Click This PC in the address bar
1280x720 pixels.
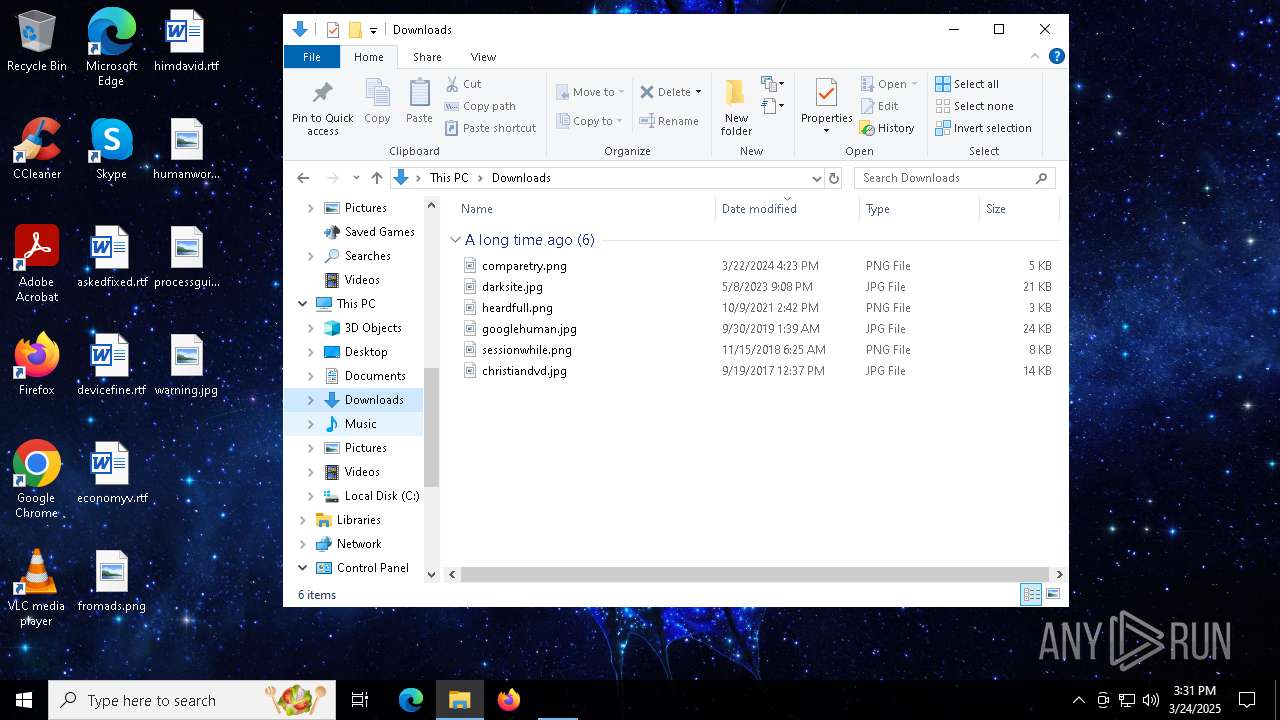coord(449,178)
